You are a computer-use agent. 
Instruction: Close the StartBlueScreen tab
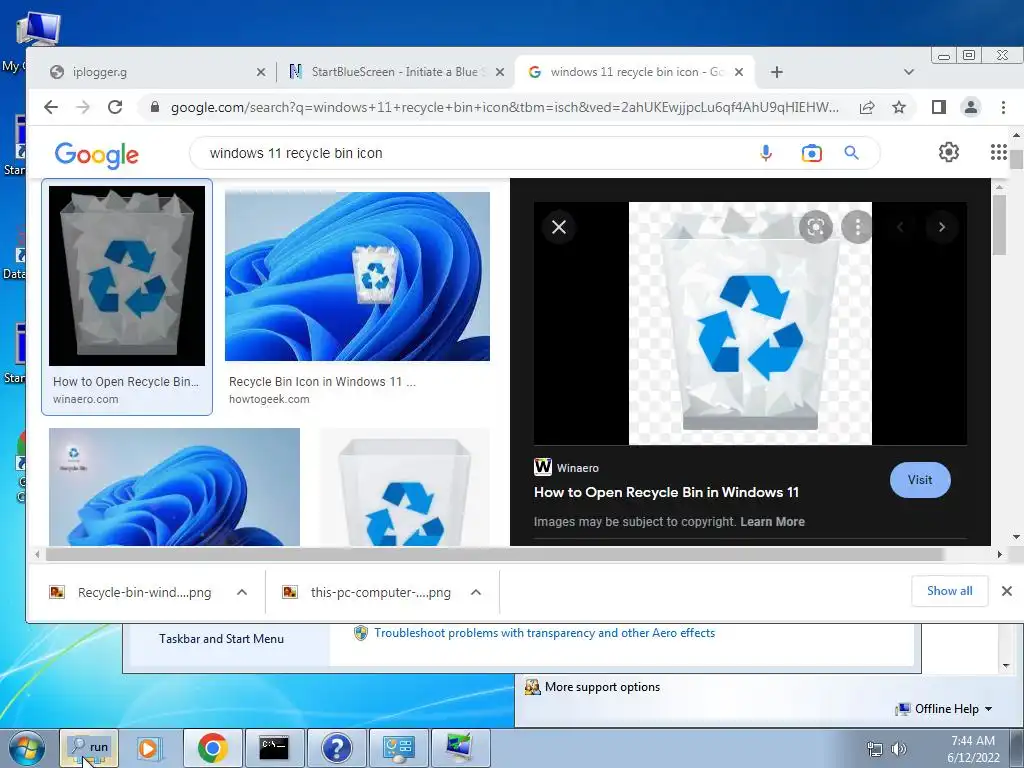coord(500,72)
